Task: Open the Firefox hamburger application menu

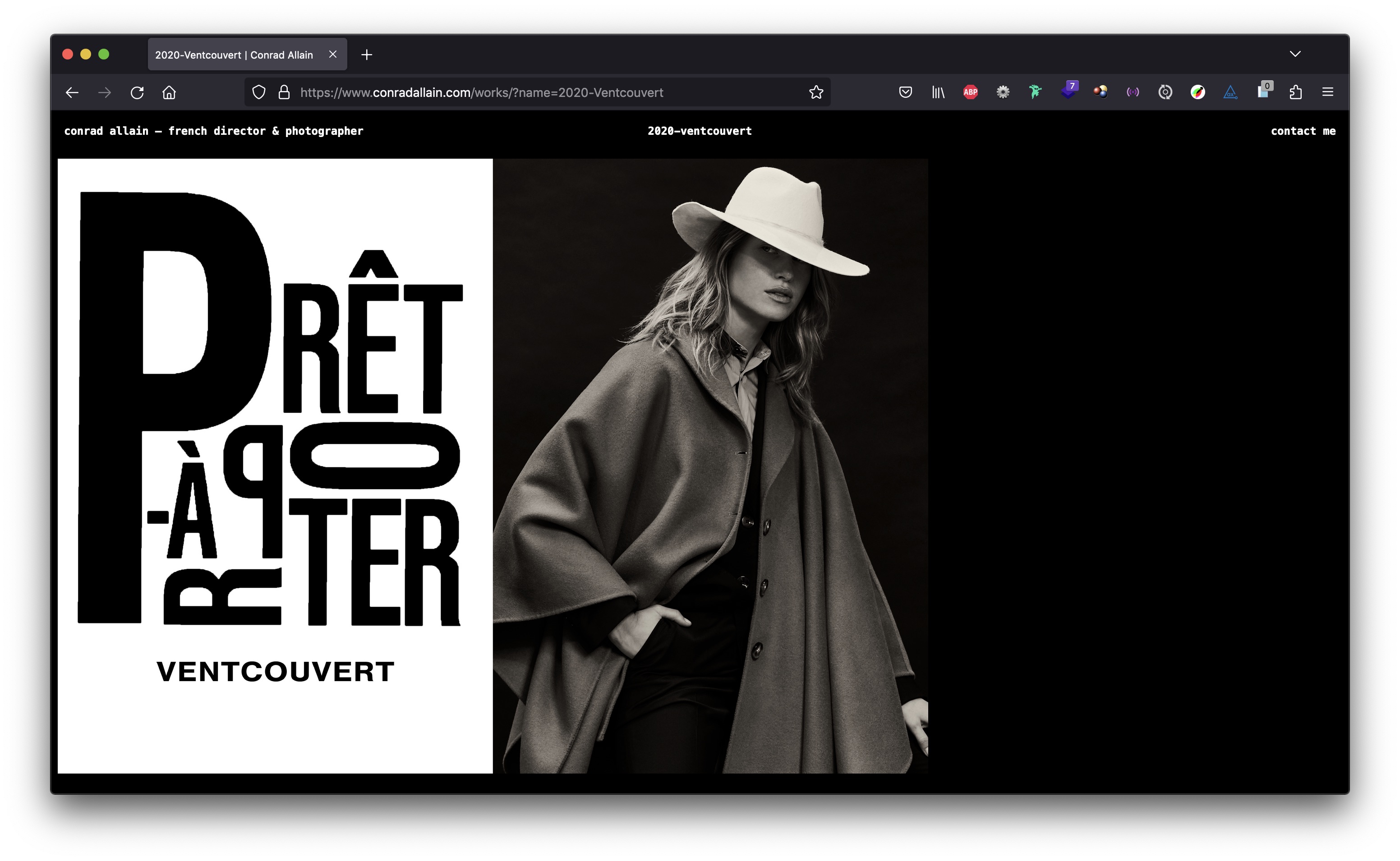Action: coord(1328,92)
